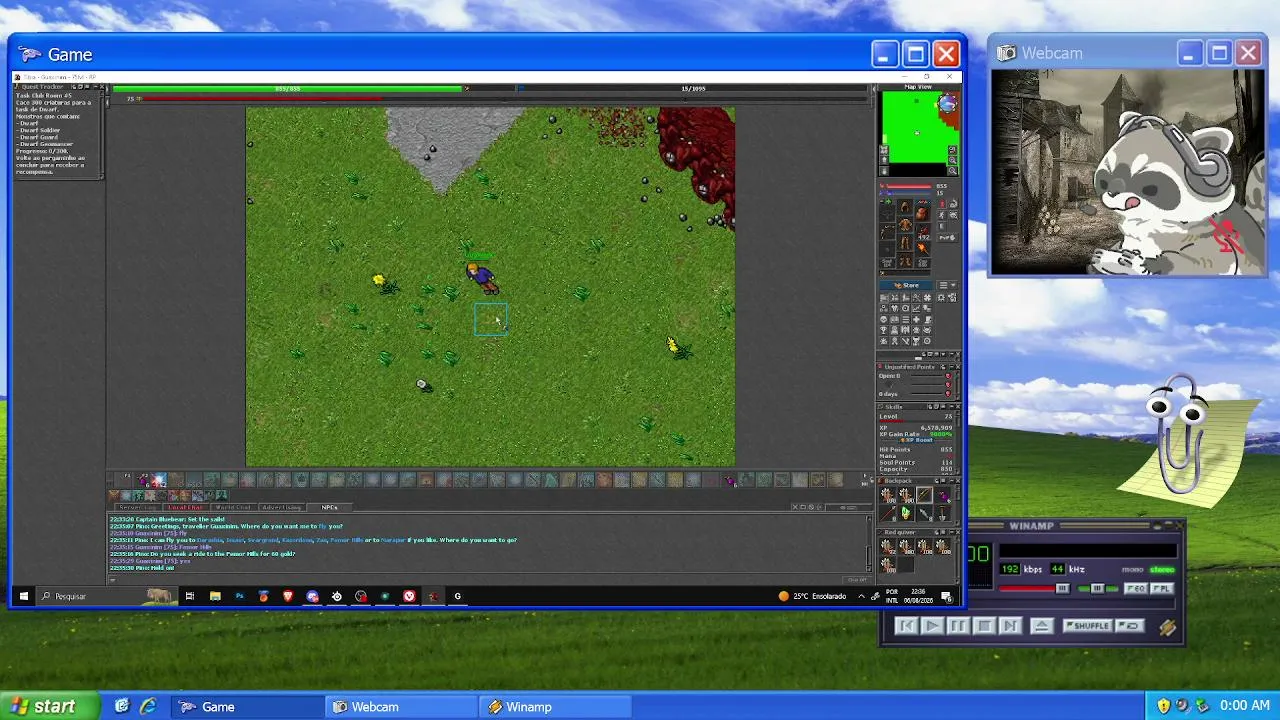This screenshot has width=1280, height=720.
Task: Open Task View on inner taskbar
Action: click(190, 596)
